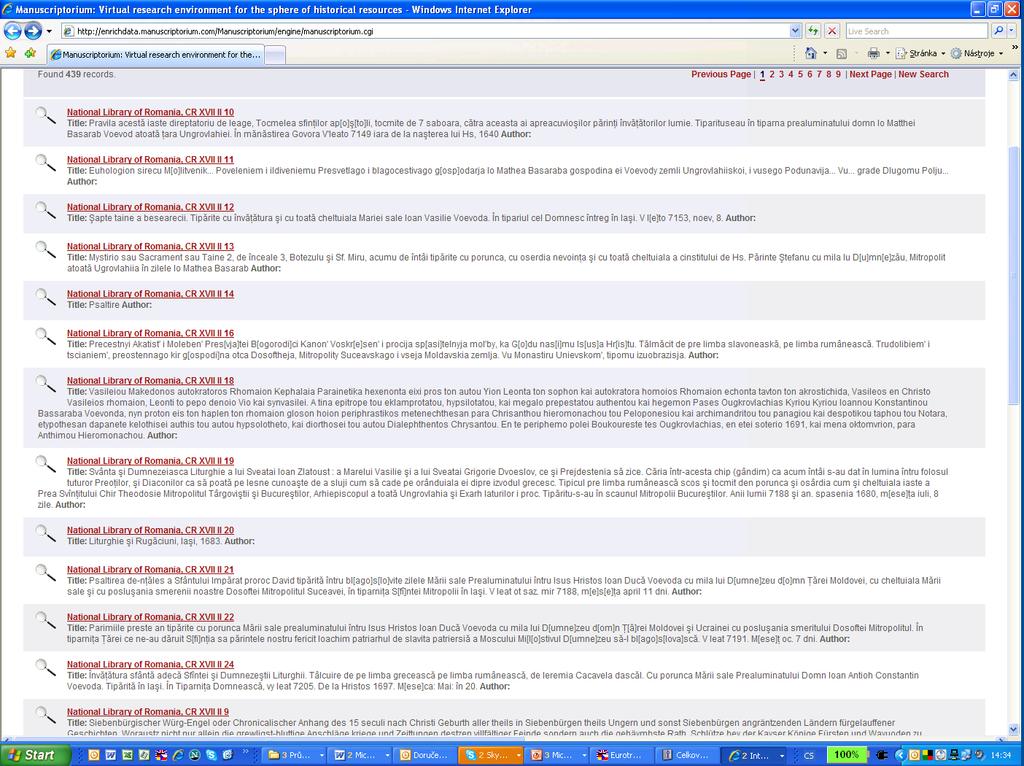Open magnifier icon for record CR XVII II 13

coord(45,250)
